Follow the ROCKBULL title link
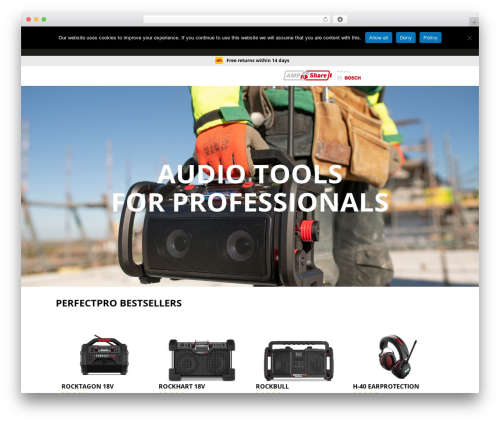 click(x=272, y=386)
